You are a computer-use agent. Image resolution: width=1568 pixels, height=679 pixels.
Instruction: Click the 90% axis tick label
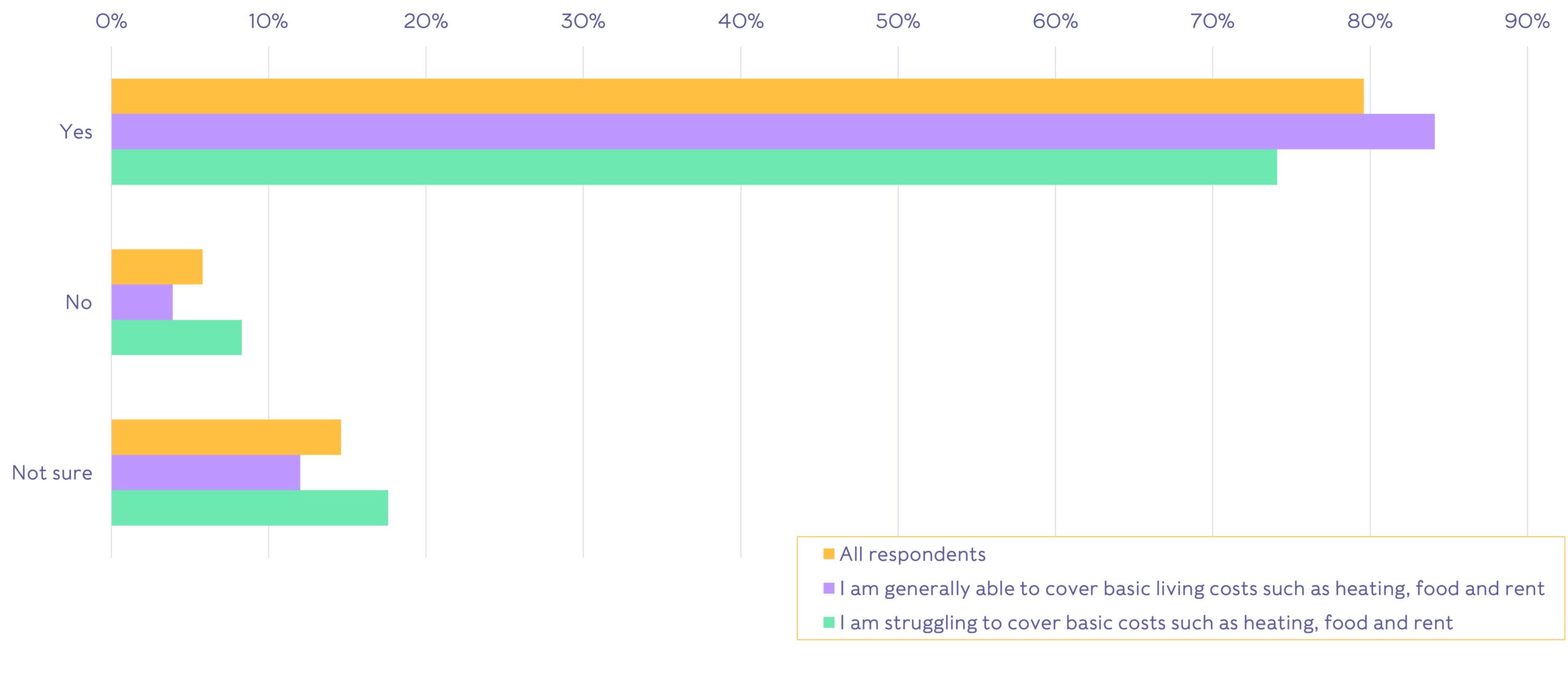click(x=1526, y=21)
